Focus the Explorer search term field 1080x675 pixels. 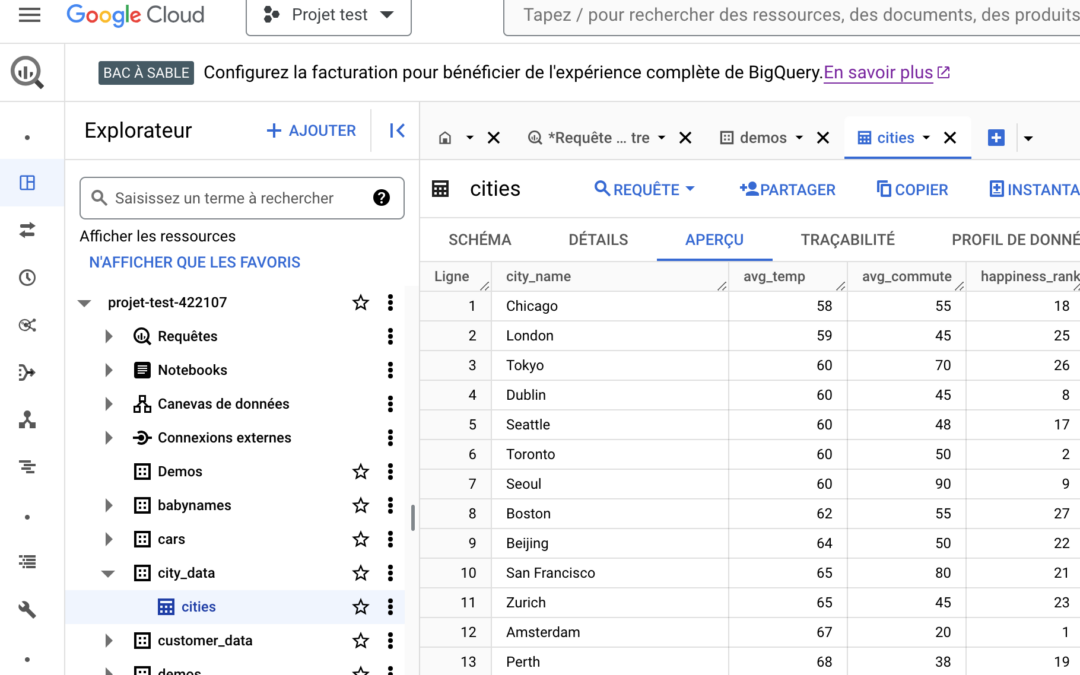[242, 198]
